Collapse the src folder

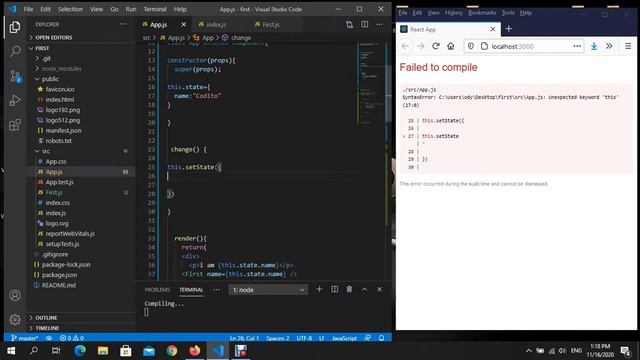tap(46, 151)
